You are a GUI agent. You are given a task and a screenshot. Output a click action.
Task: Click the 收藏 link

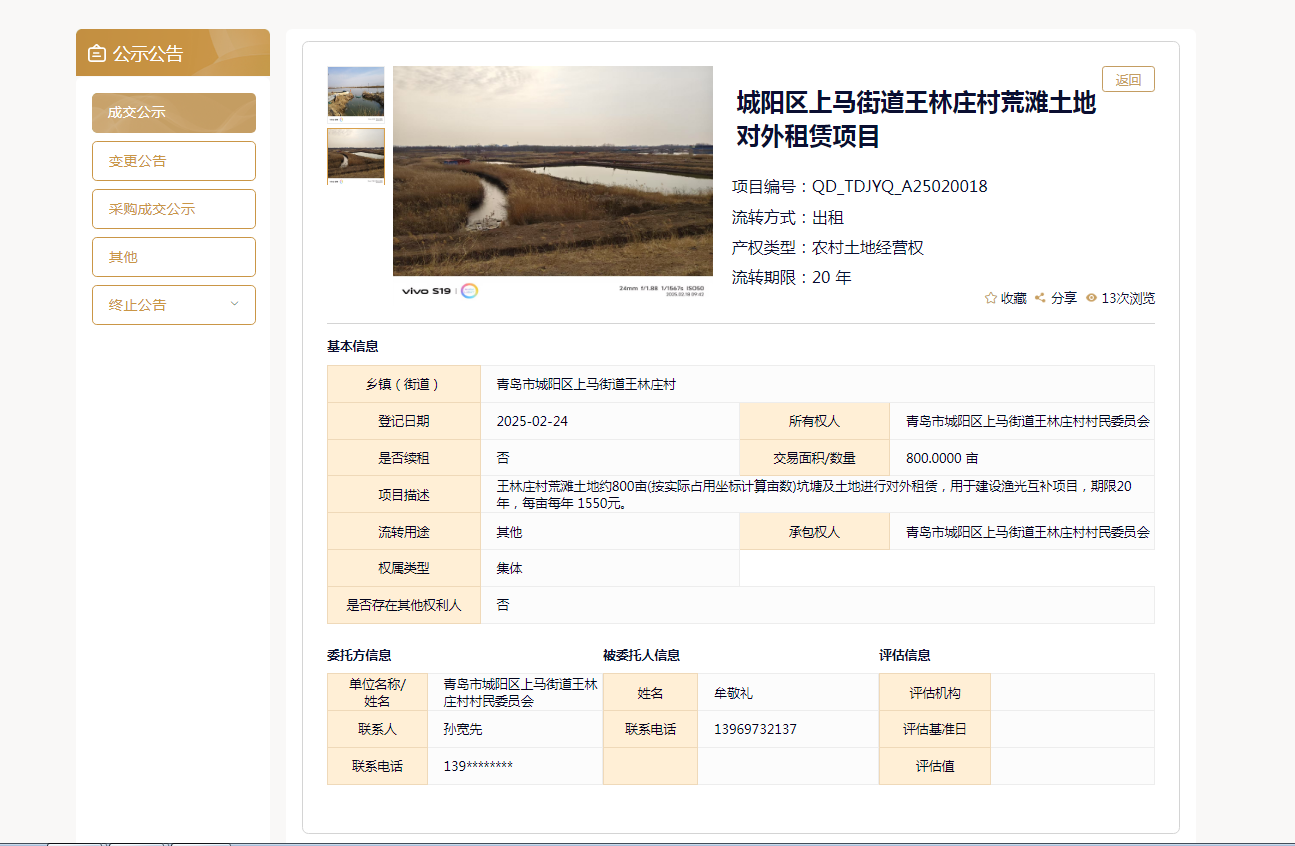pos(1014,298)
